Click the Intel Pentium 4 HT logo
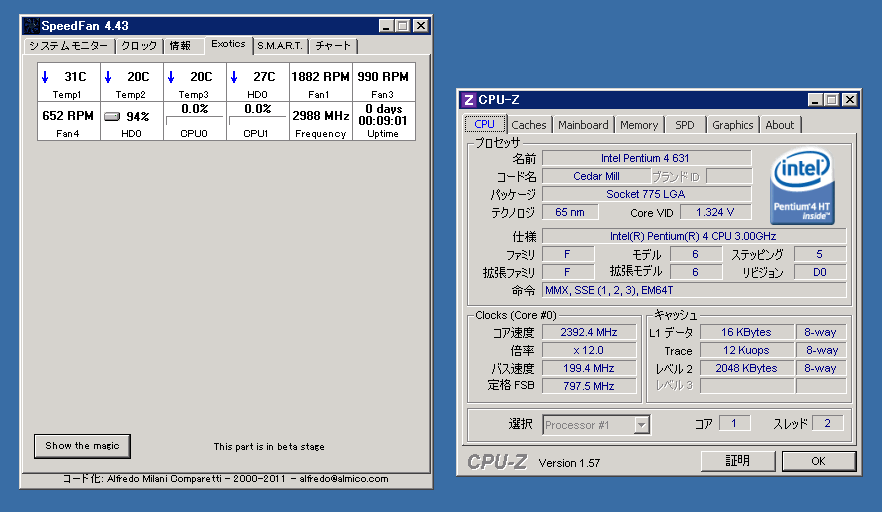Image resolution: width=882 pixels, height=512 pixels. [802, 186]
